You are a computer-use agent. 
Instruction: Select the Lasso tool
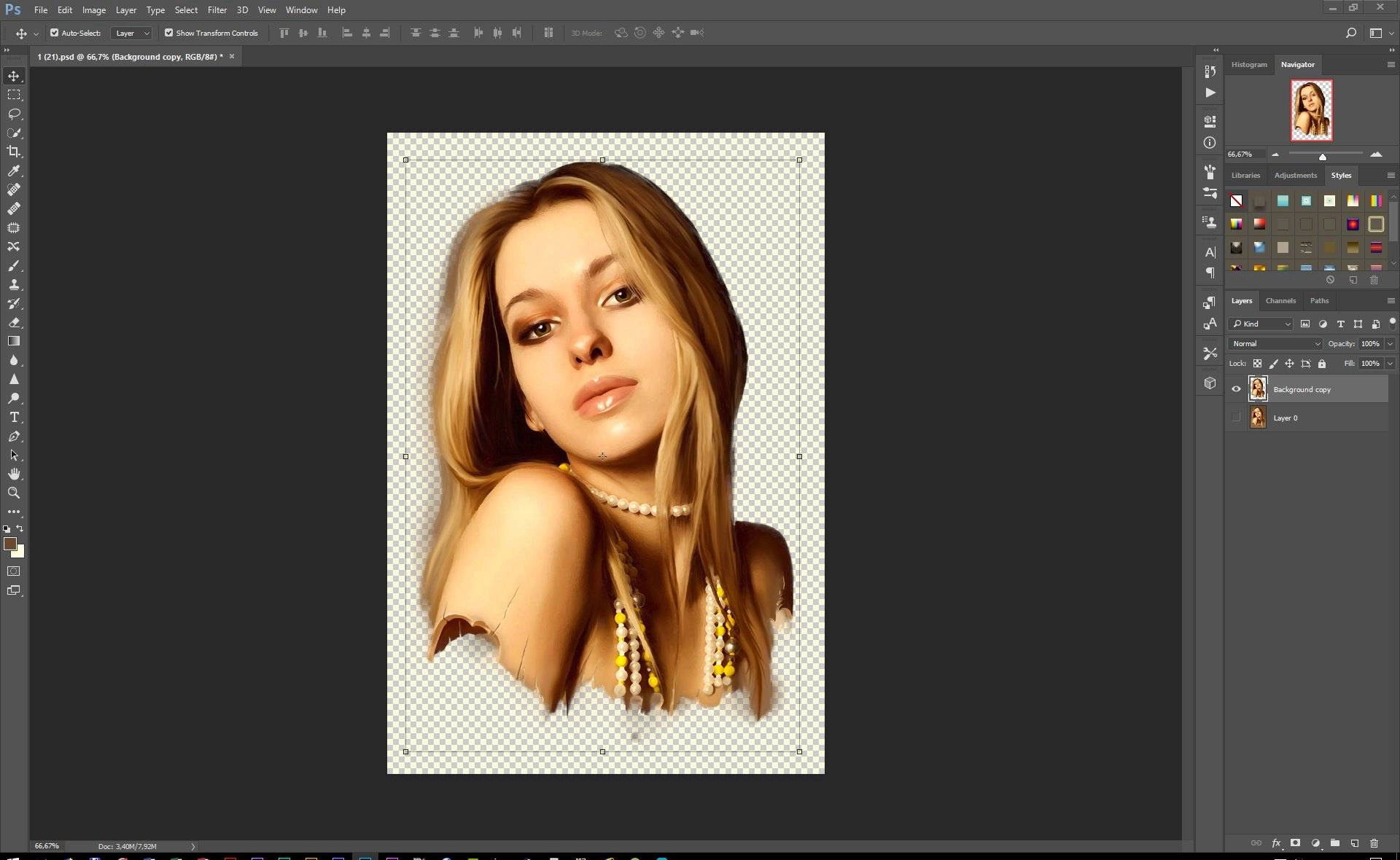(x=14, y=114)
